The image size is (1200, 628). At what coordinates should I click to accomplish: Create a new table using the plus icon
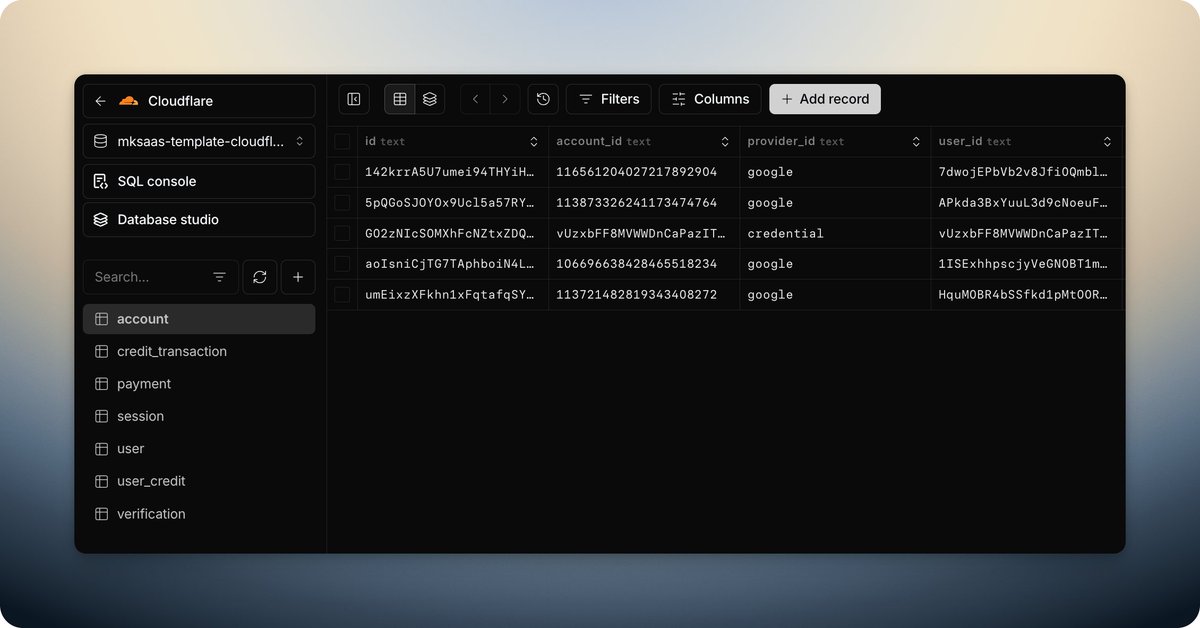click(x=298, y=277)
